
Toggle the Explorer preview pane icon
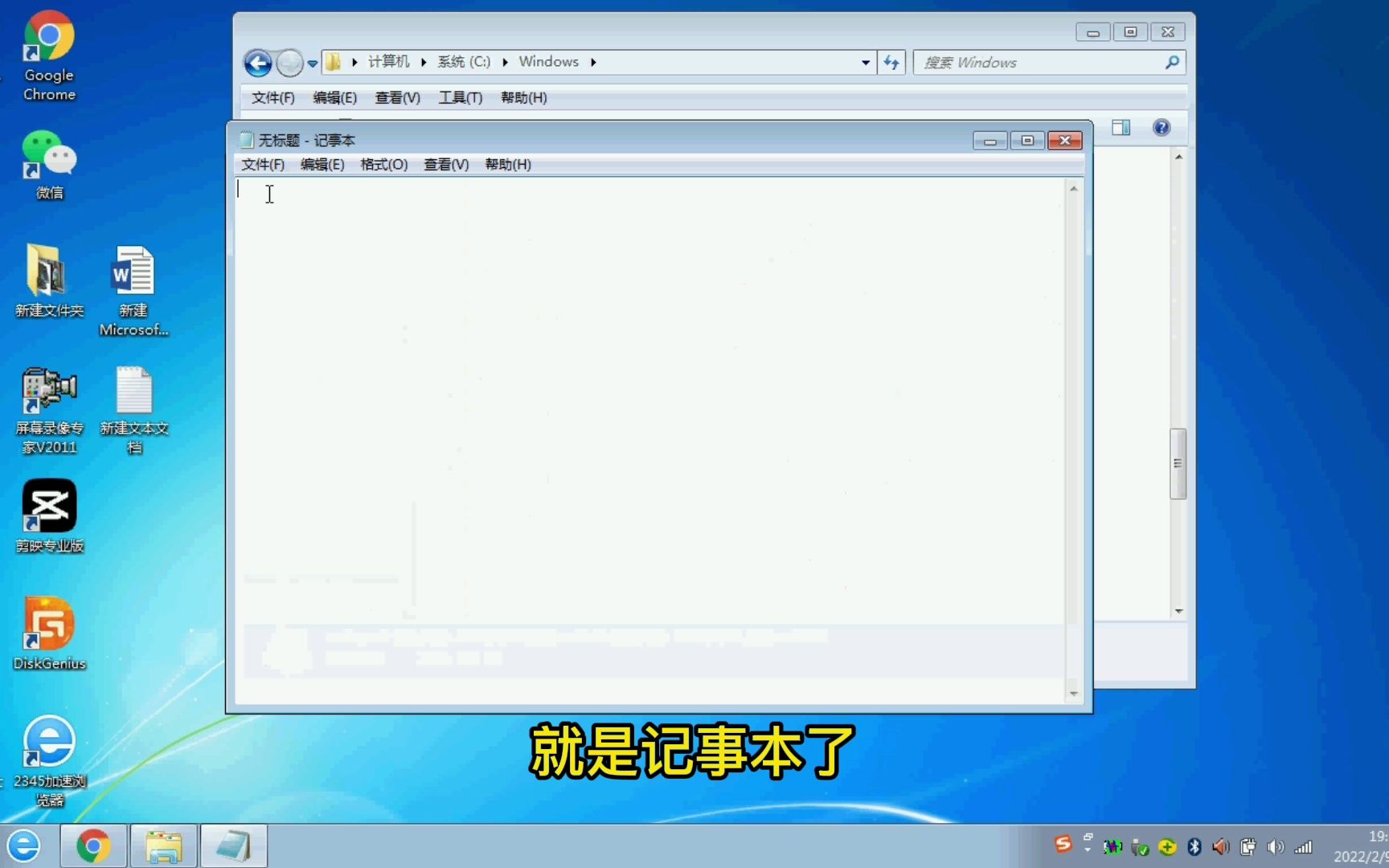[x=1121, y=127]
